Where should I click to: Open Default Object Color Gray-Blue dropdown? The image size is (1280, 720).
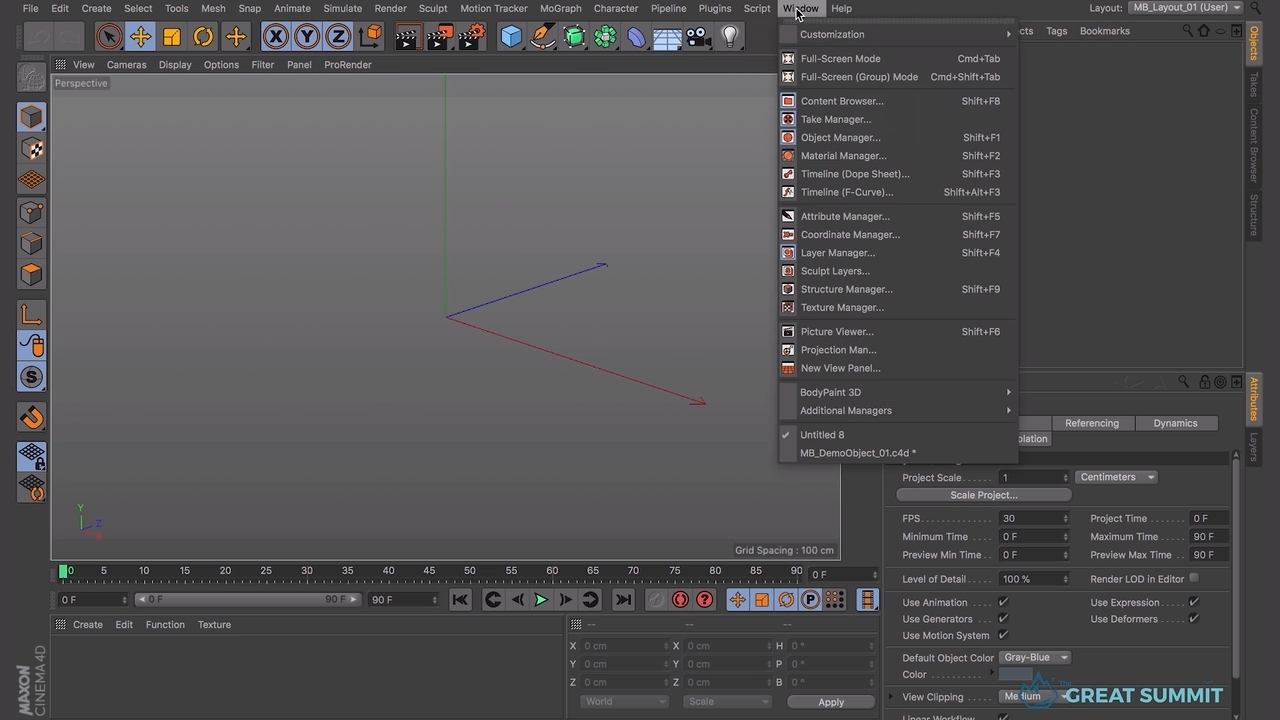(x=1034, y=657)
